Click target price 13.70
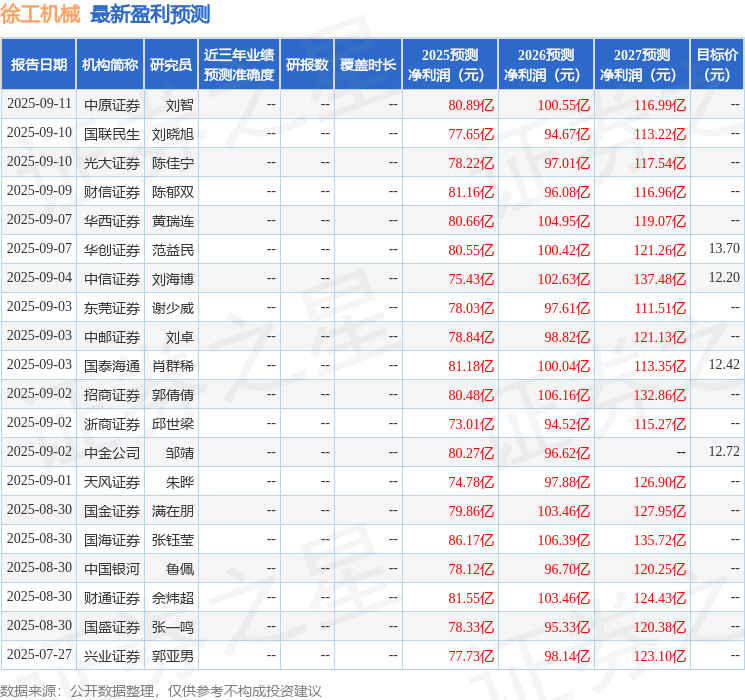Viewport: 745px width, 700px height. click(724, 248)
